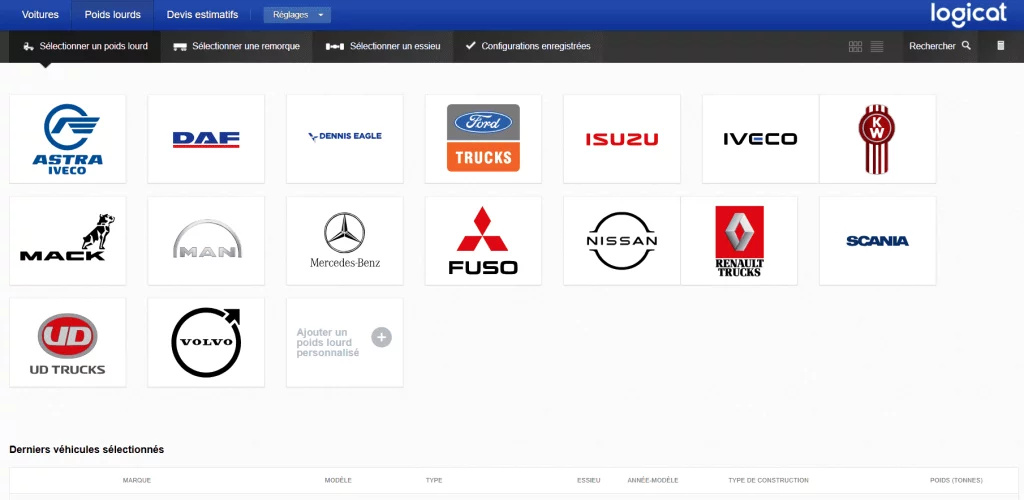Click the MODÈLE column header
This screenshot has height=500, width=1024.
(338, 480)
